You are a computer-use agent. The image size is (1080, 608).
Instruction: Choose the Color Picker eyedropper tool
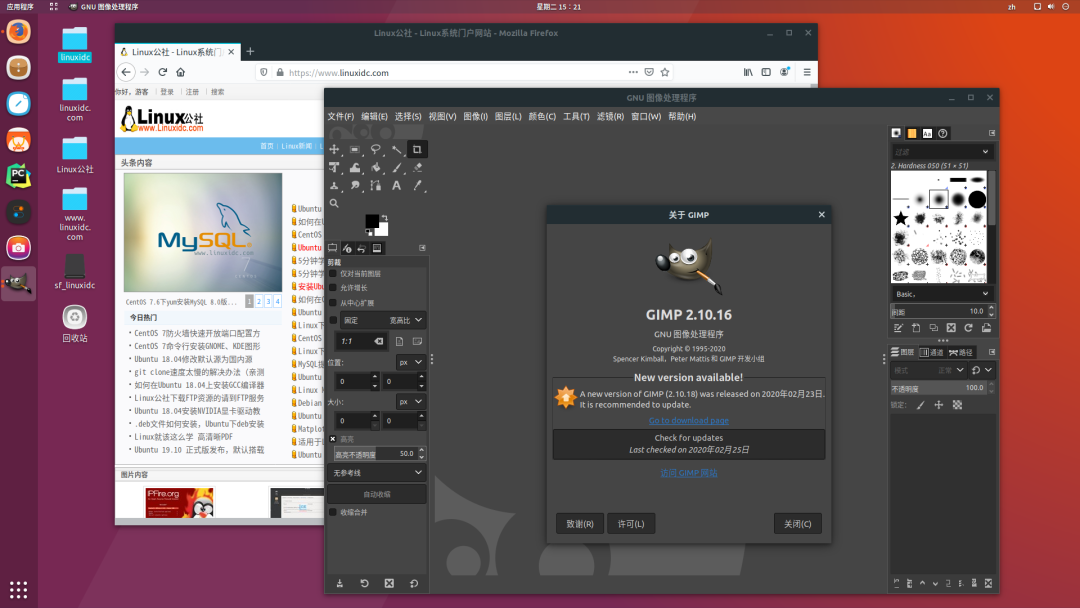tap(417, 185)
